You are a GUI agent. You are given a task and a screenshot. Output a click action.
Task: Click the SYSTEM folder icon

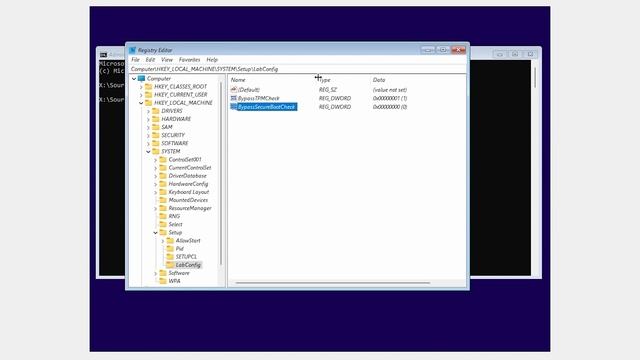tap(156, 151)
